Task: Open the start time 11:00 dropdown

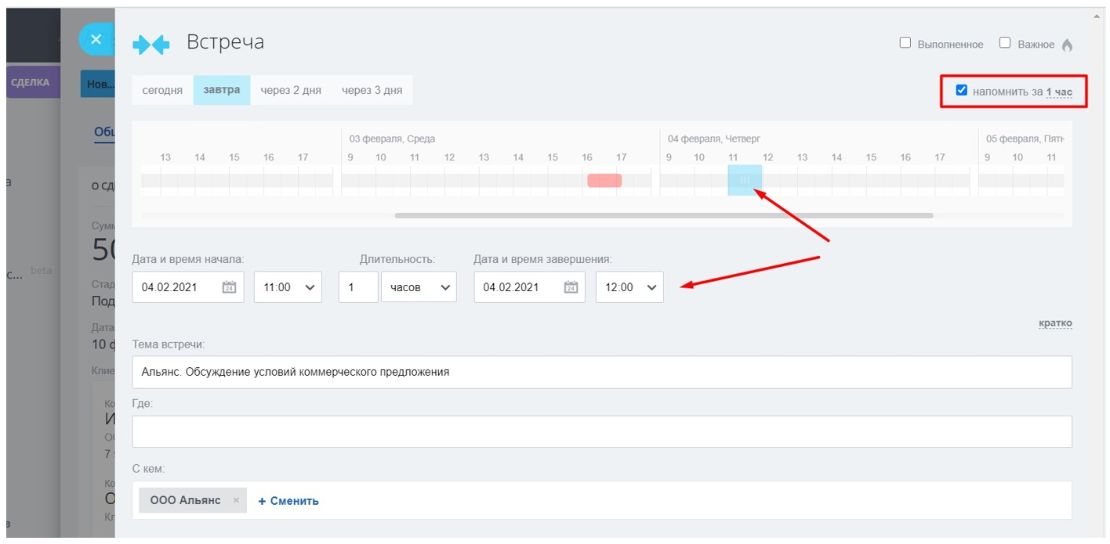Action: point(288,288)
